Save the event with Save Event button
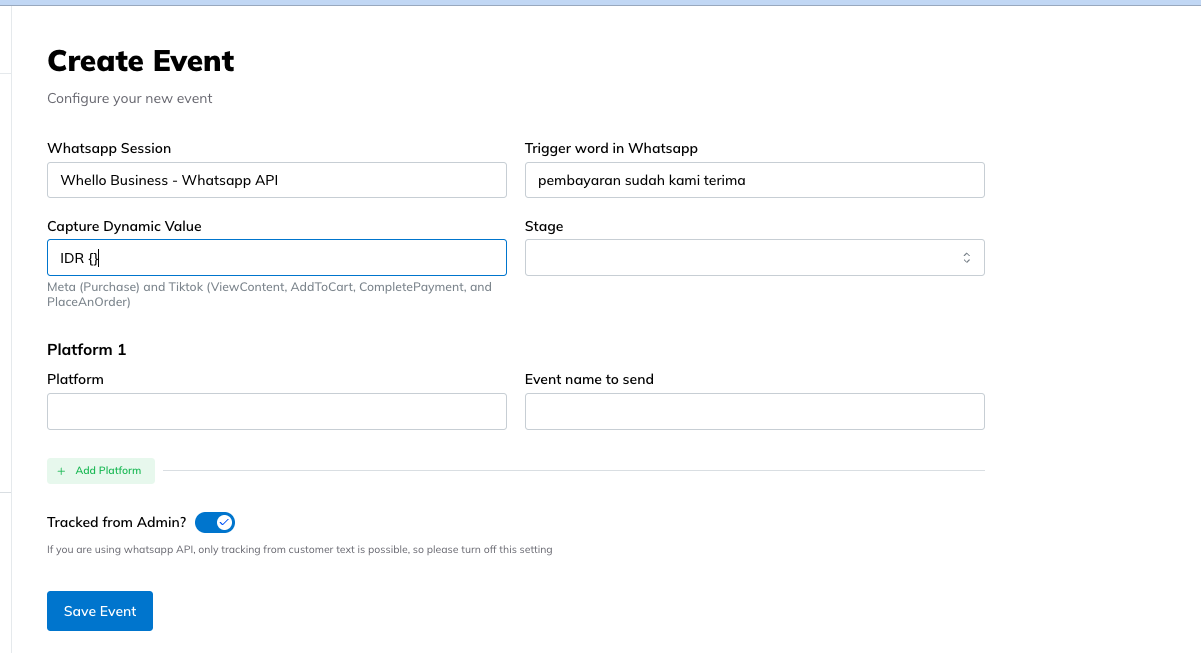This screenshot has width=1201, height=653. 100,611
